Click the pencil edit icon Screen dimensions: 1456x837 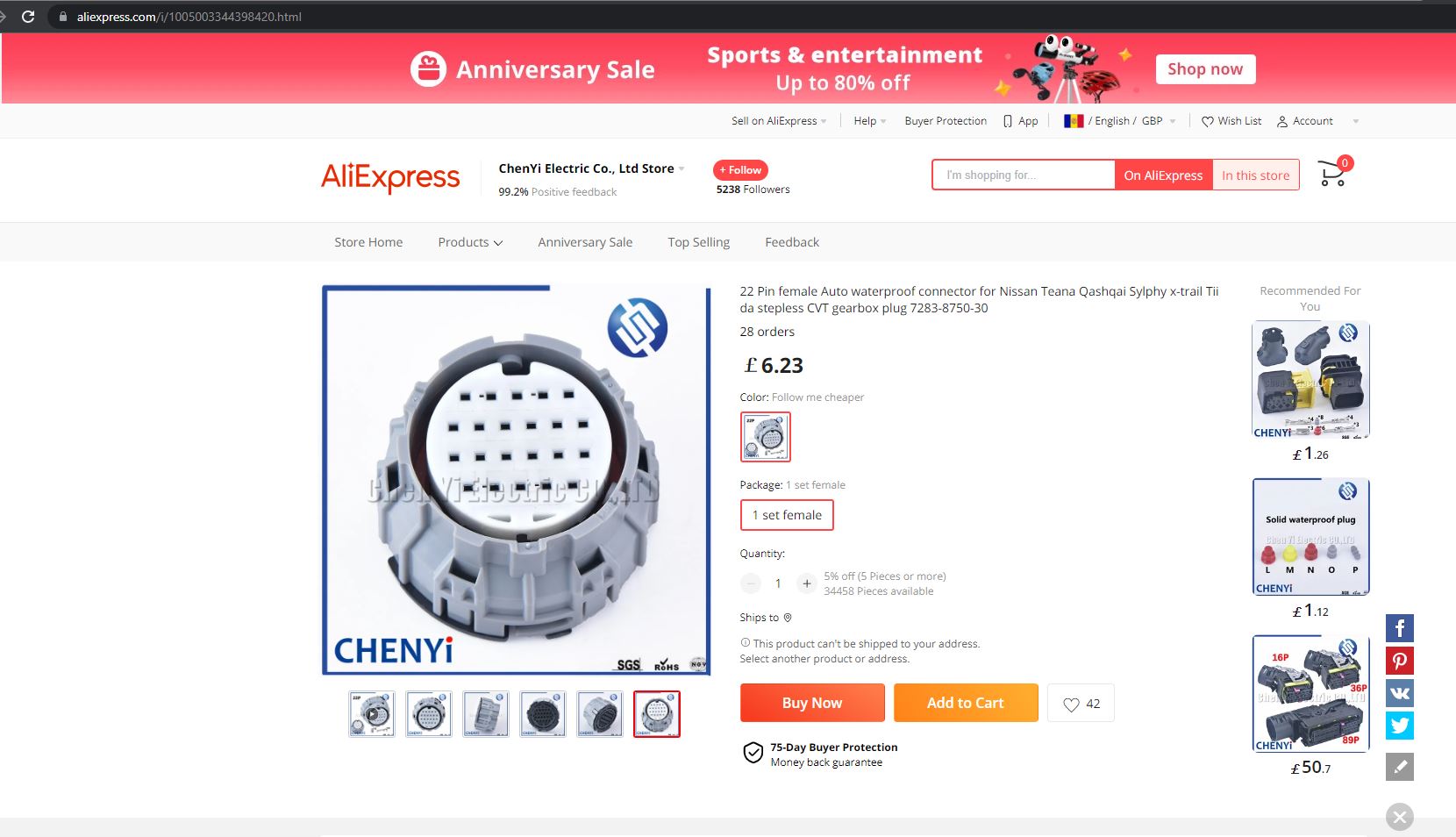(1400, 766)
